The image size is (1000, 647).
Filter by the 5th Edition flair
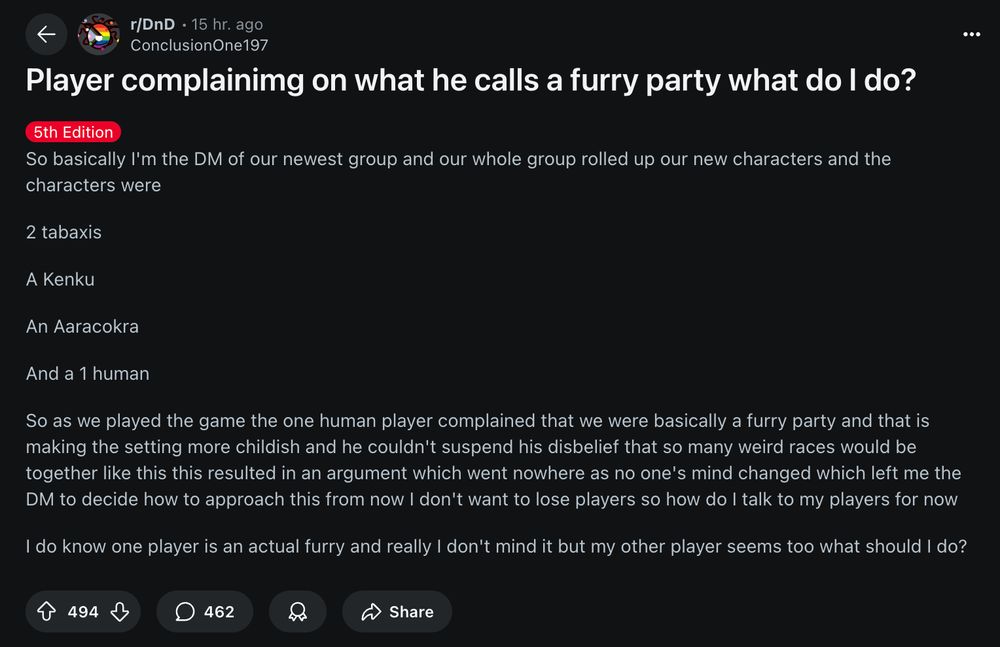pyautogui.click(x=73, y=132)
